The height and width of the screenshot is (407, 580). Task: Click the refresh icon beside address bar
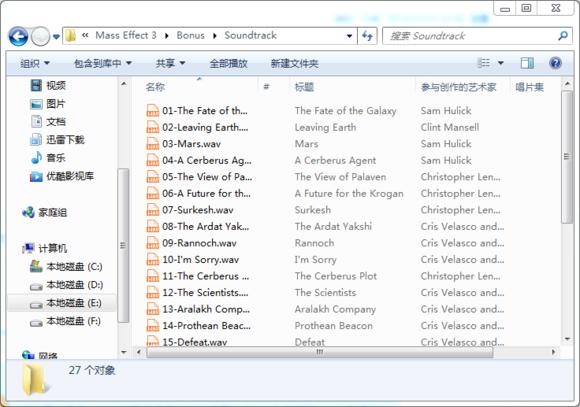[367, 36]
